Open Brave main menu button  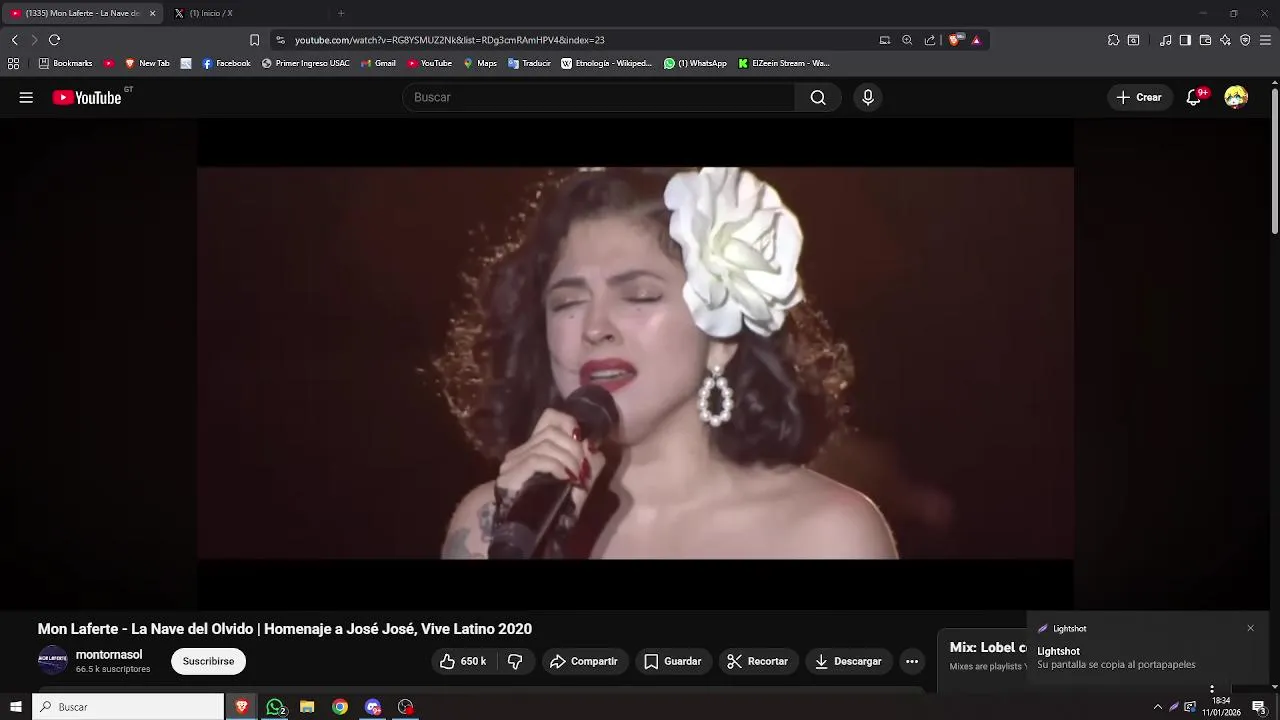click(x=1265, y=40)
